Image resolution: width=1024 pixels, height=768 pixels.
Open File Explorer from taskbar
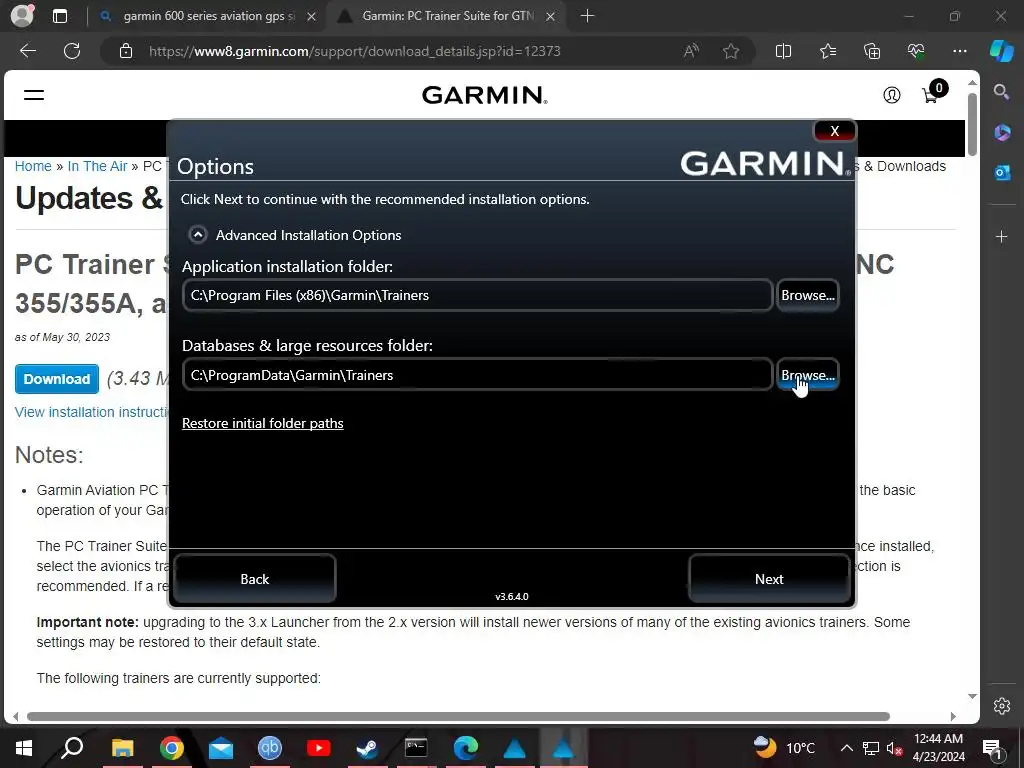pos(122,748)
